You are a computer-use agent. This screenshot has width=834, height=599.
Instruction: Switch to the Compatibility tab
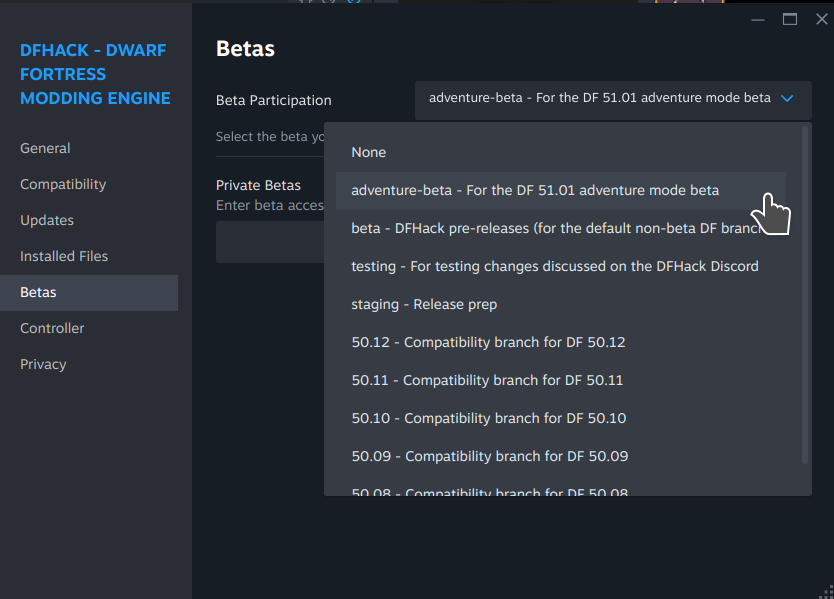click(63, 184)
